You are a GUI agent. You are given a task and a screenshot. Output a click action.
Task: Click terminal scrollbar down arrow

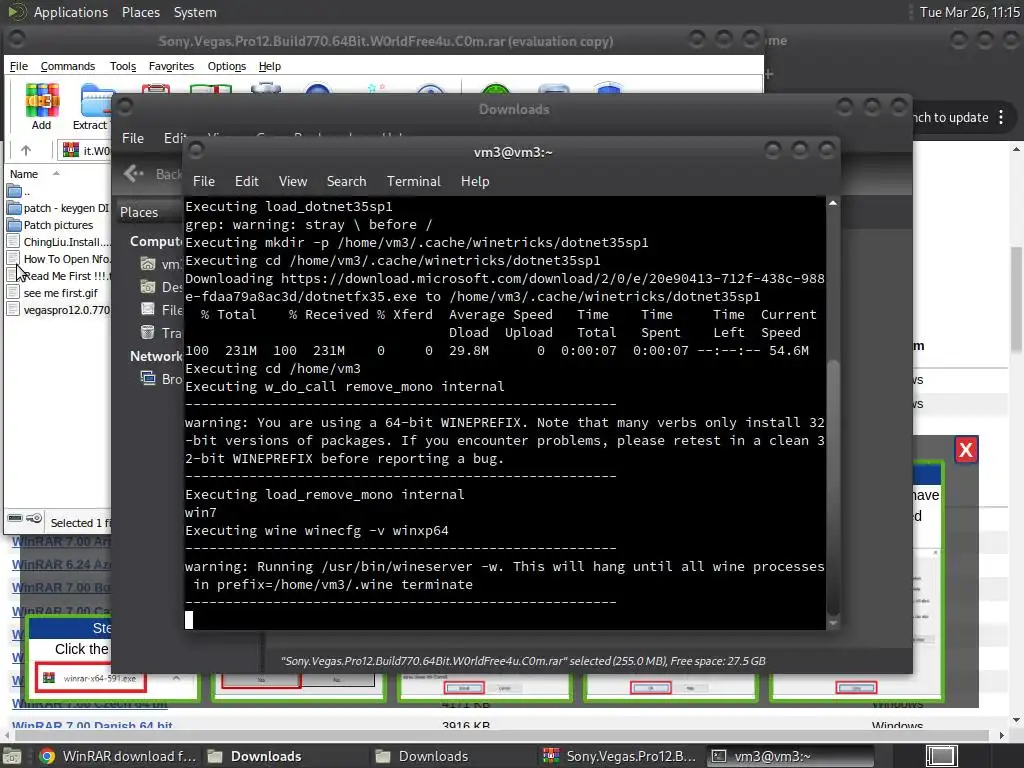pyautogui.click(x=833, y=624)
